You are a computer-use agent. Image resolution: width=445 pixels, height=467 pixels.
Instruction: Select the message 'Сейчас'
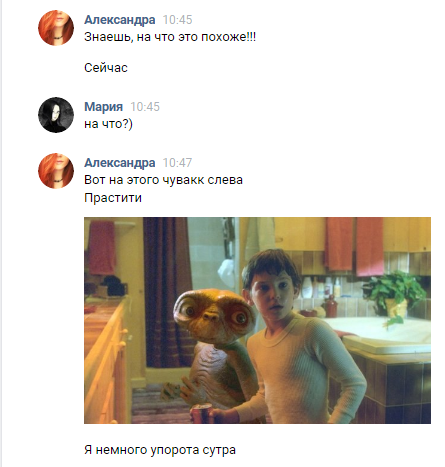106,68
